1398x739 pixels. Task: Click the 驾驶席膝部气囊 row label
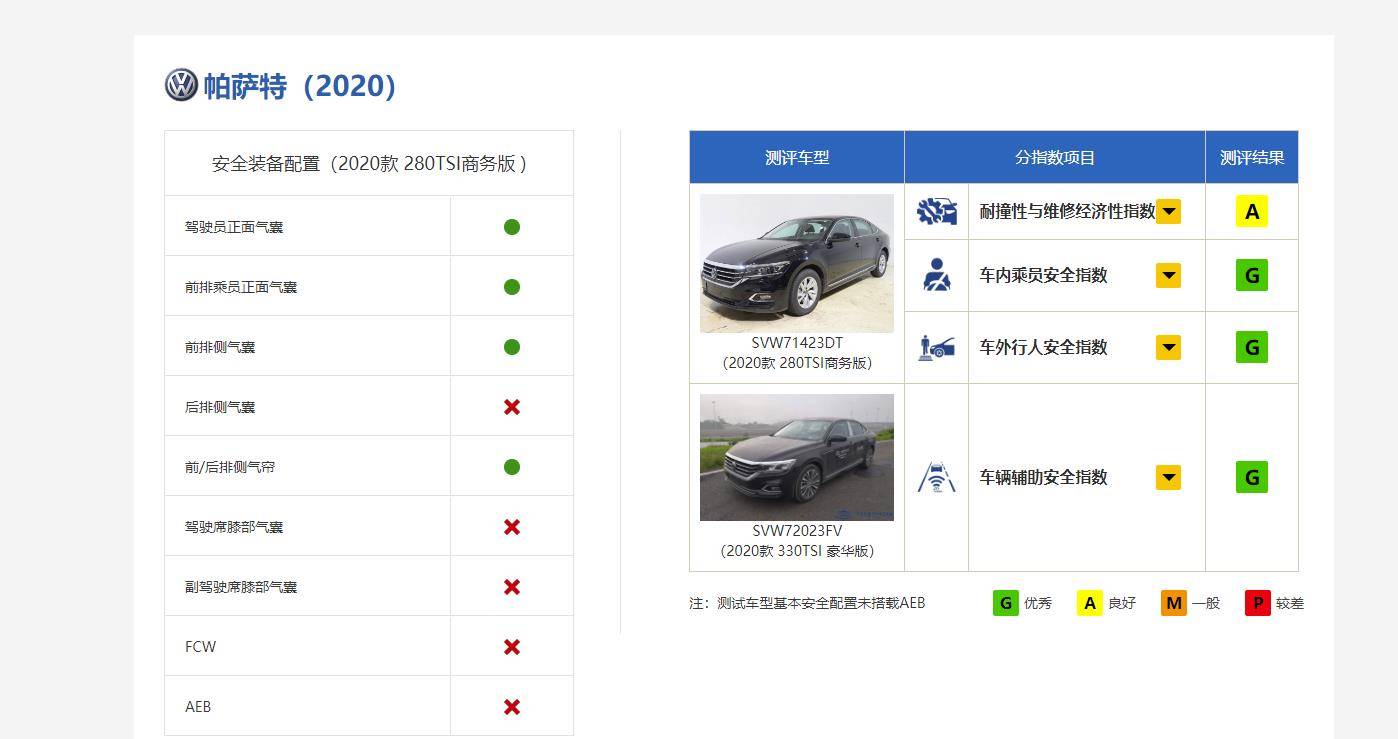click(x=234, y=527)
